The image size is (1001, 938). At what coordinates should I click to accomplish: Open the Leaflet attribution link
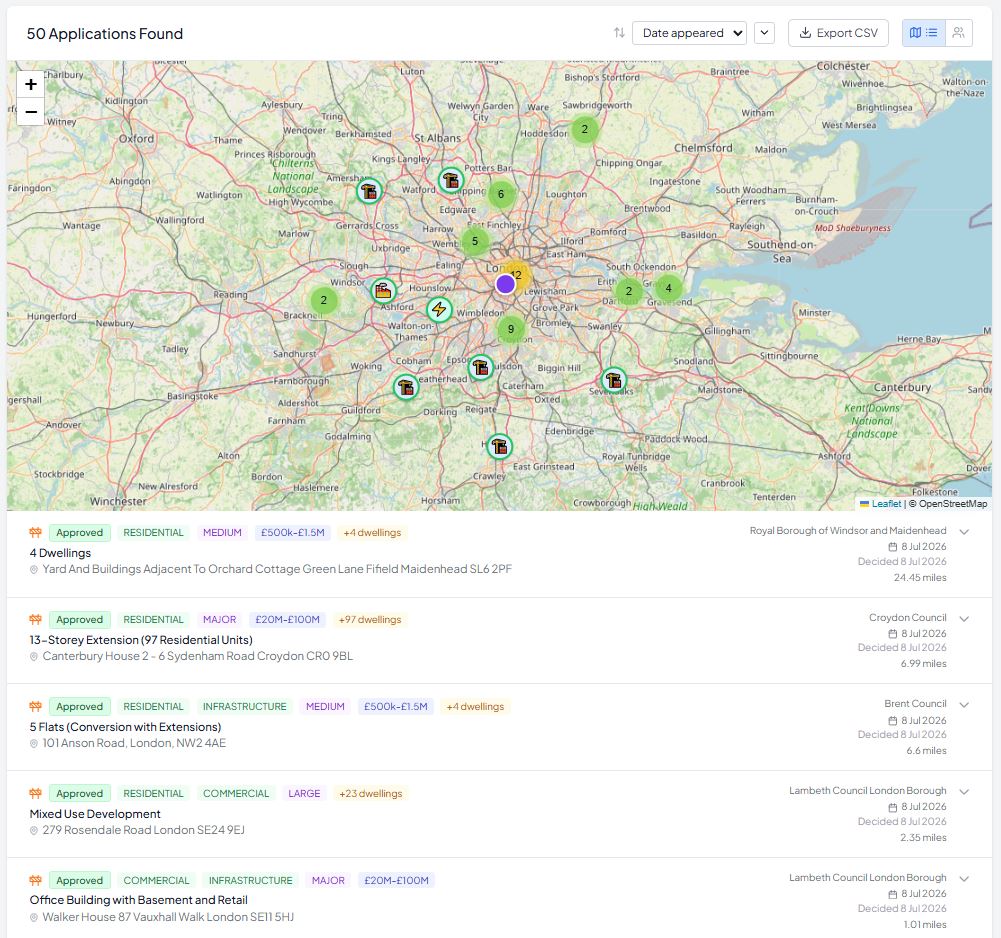tap(886, 503)
